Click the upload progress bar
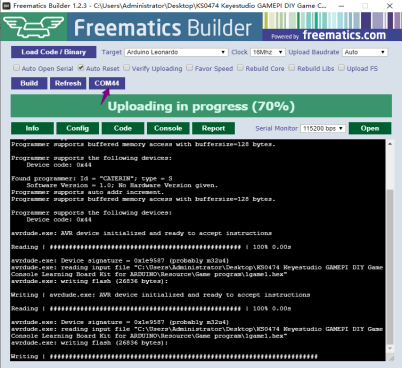The image size is (402, 369). pos(201,106)
